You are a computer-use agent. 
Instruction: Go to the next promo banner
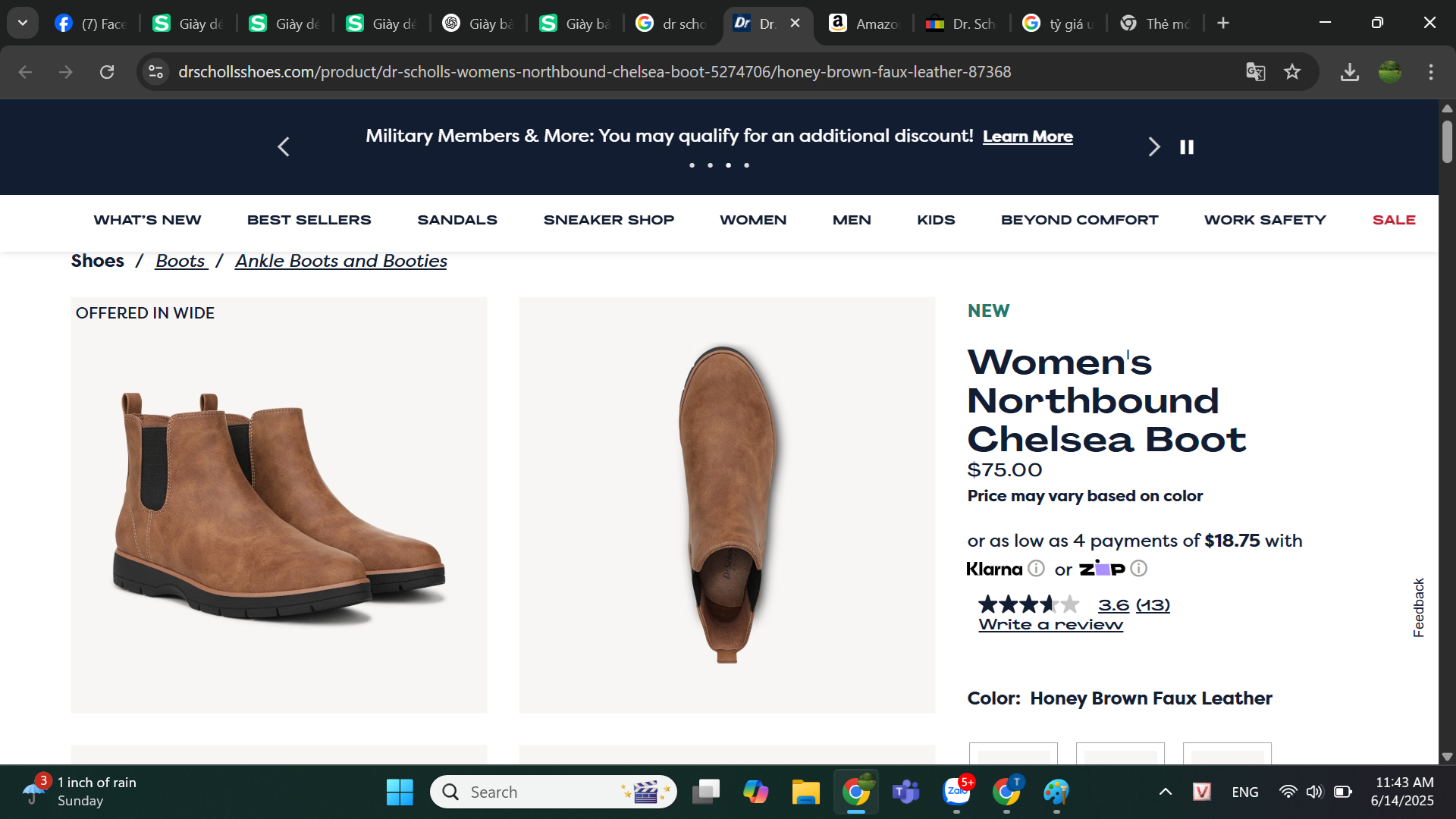coord(1153,147)
